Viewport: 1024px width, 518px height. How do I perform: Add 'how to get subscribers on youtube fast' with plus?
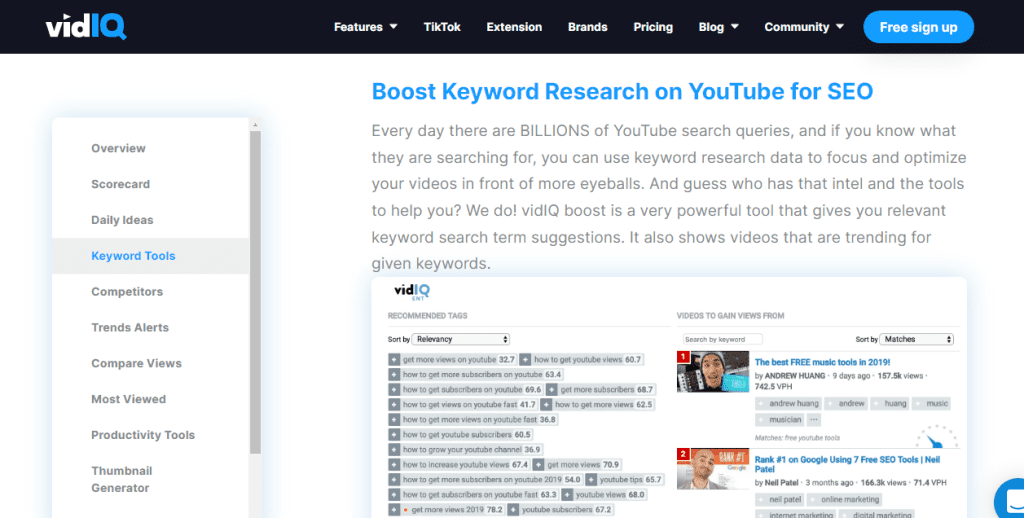tap(394, 495)
